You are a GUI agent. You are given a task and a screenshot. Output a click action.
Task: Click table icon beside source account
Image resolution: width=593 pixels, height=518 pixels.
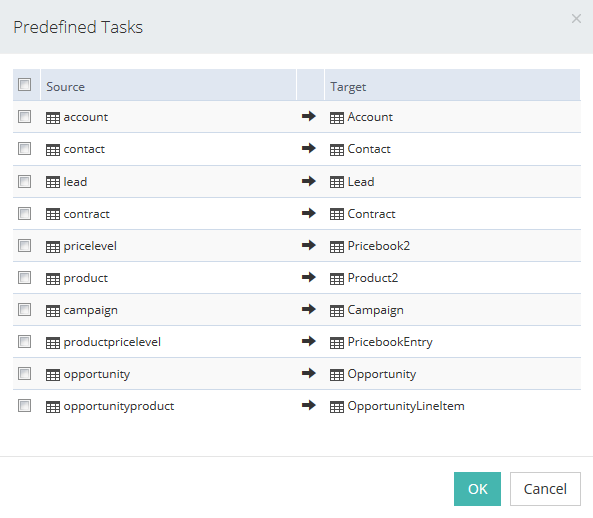click(x=53, y=118)
